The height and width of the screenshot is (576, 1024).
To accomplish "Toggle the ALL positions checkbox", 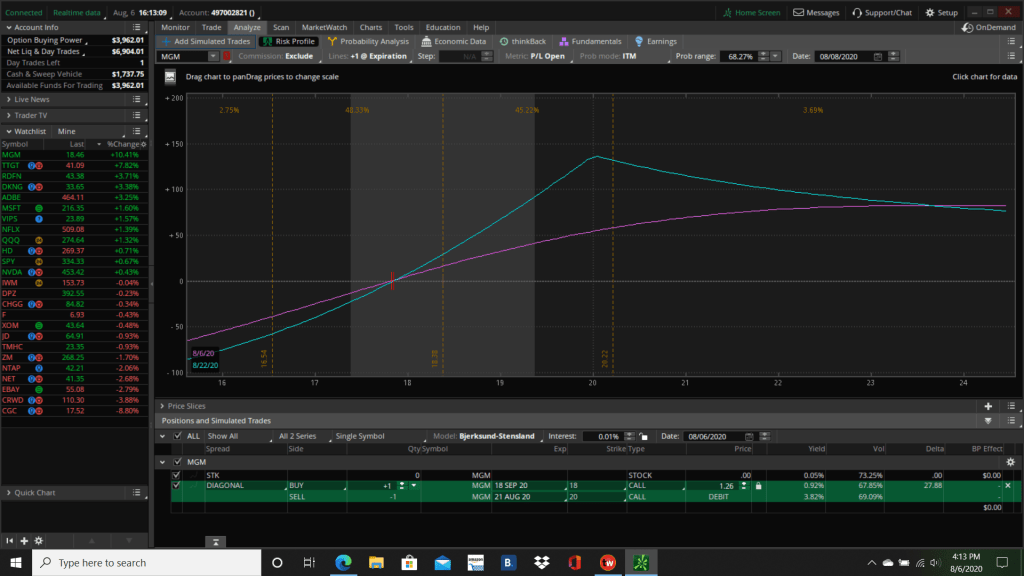I will pyautogui.click(x=177, y=436).
